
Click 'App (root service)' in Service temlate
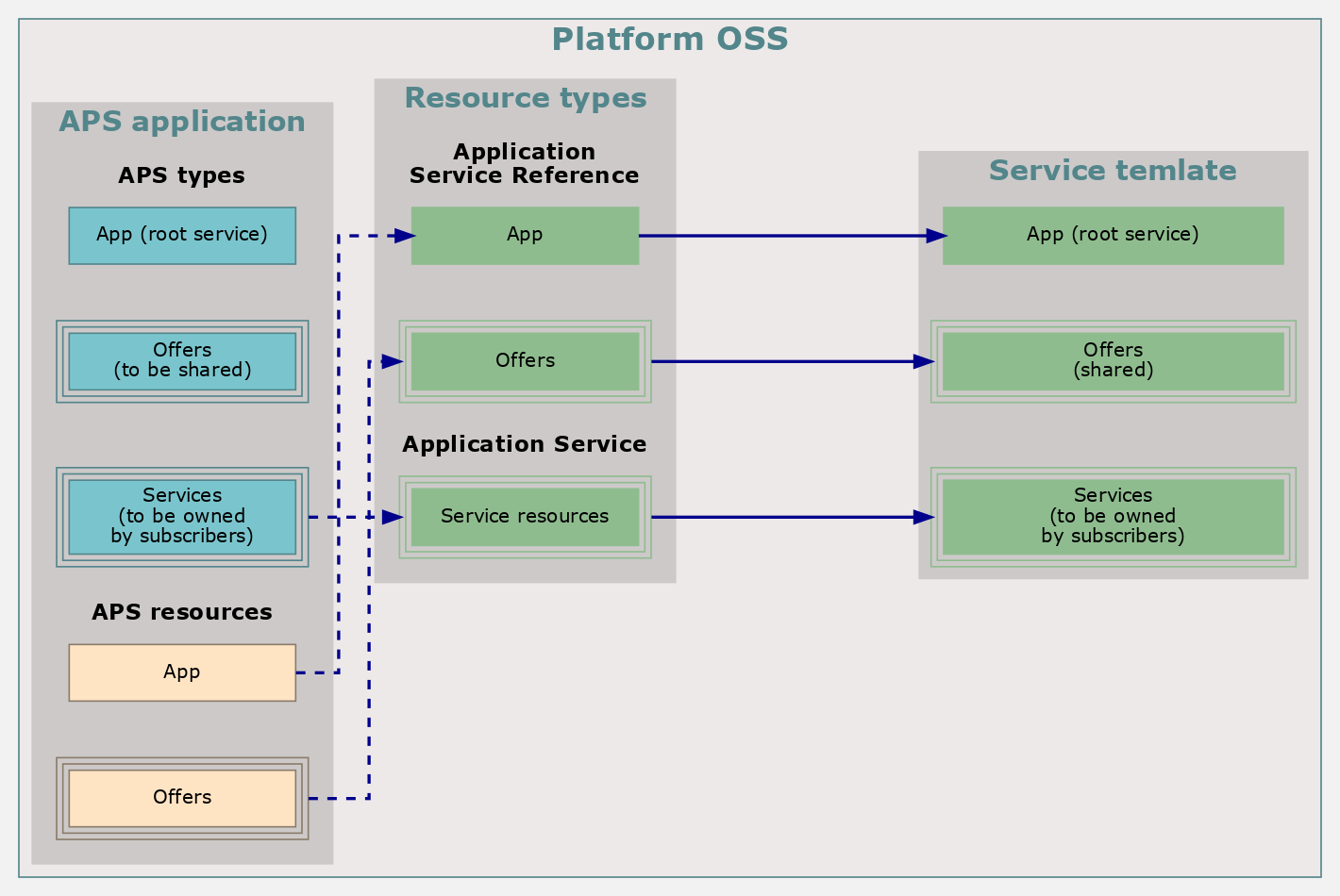click(1114, 236)
